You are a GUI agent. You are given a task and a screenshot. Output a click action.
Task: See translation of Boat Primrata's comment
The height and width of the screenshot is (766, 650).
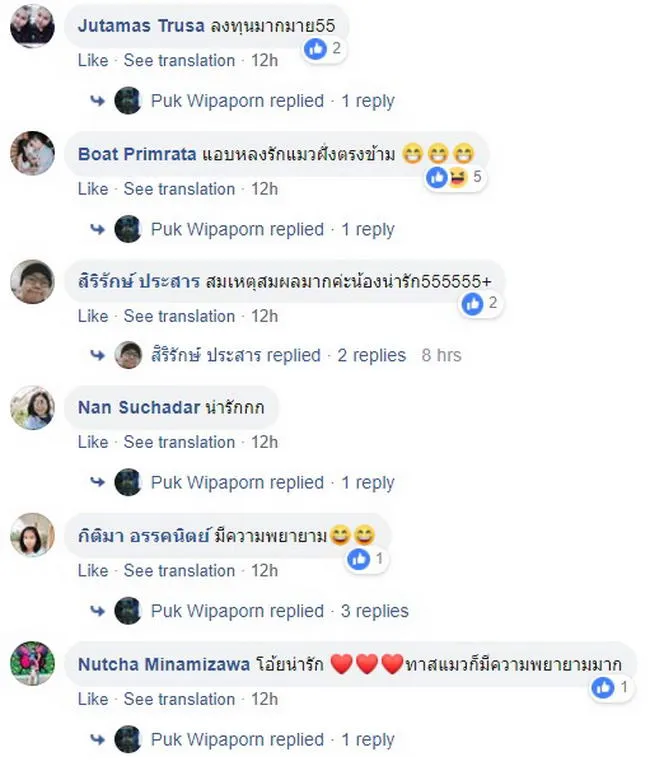click(x=179, y=189)
